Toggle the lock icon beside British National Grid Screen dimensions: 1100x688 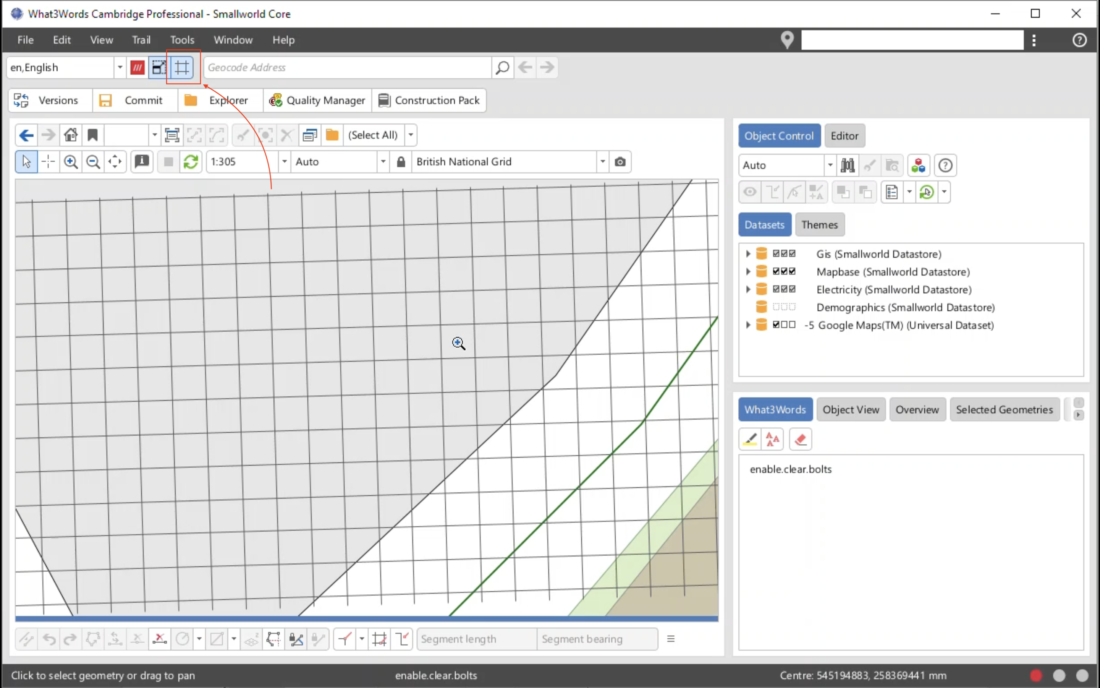click(401, 162)
